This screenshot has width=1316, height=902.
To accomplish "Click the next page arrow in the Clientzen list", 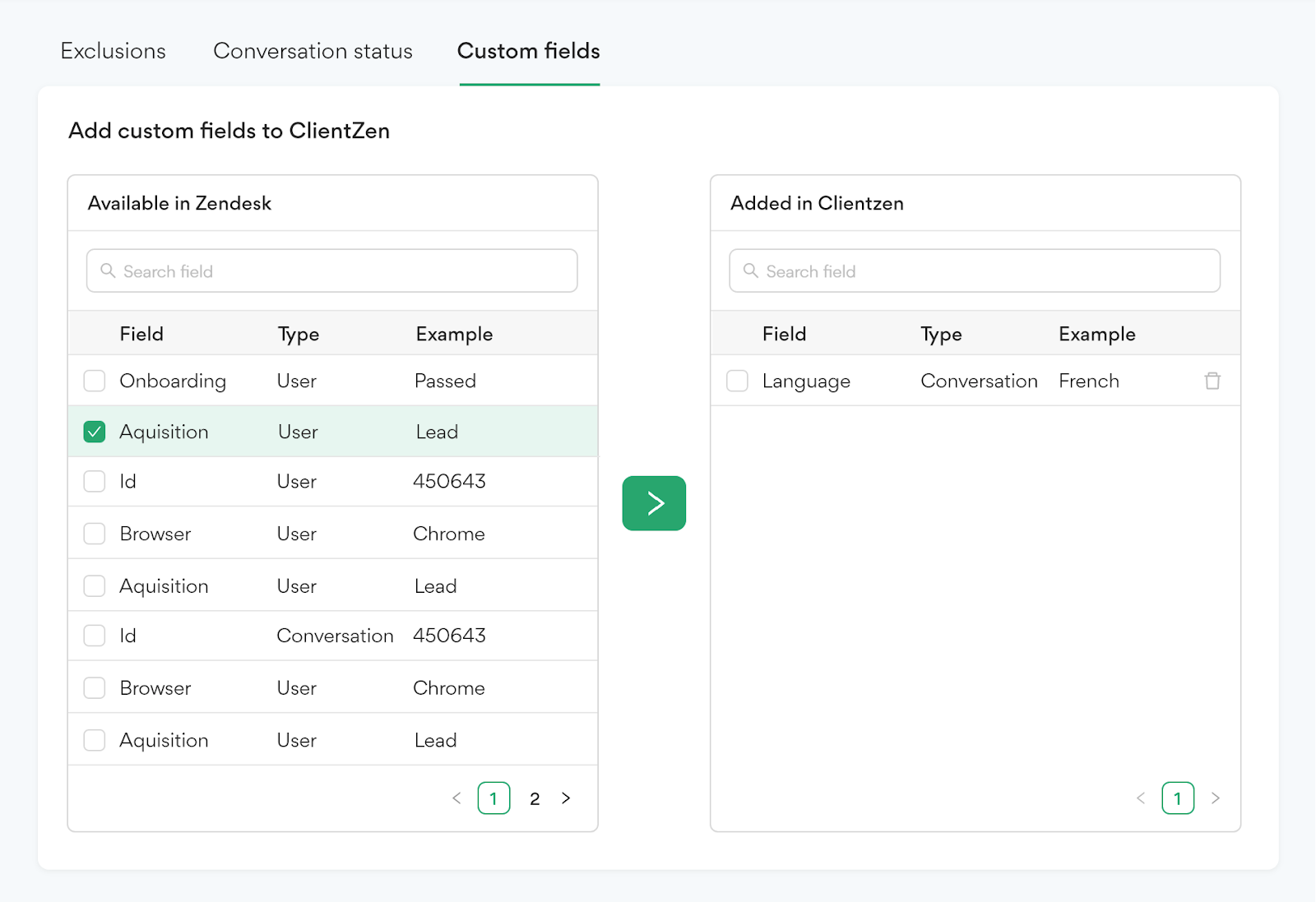I will (x=1216, y=798).
